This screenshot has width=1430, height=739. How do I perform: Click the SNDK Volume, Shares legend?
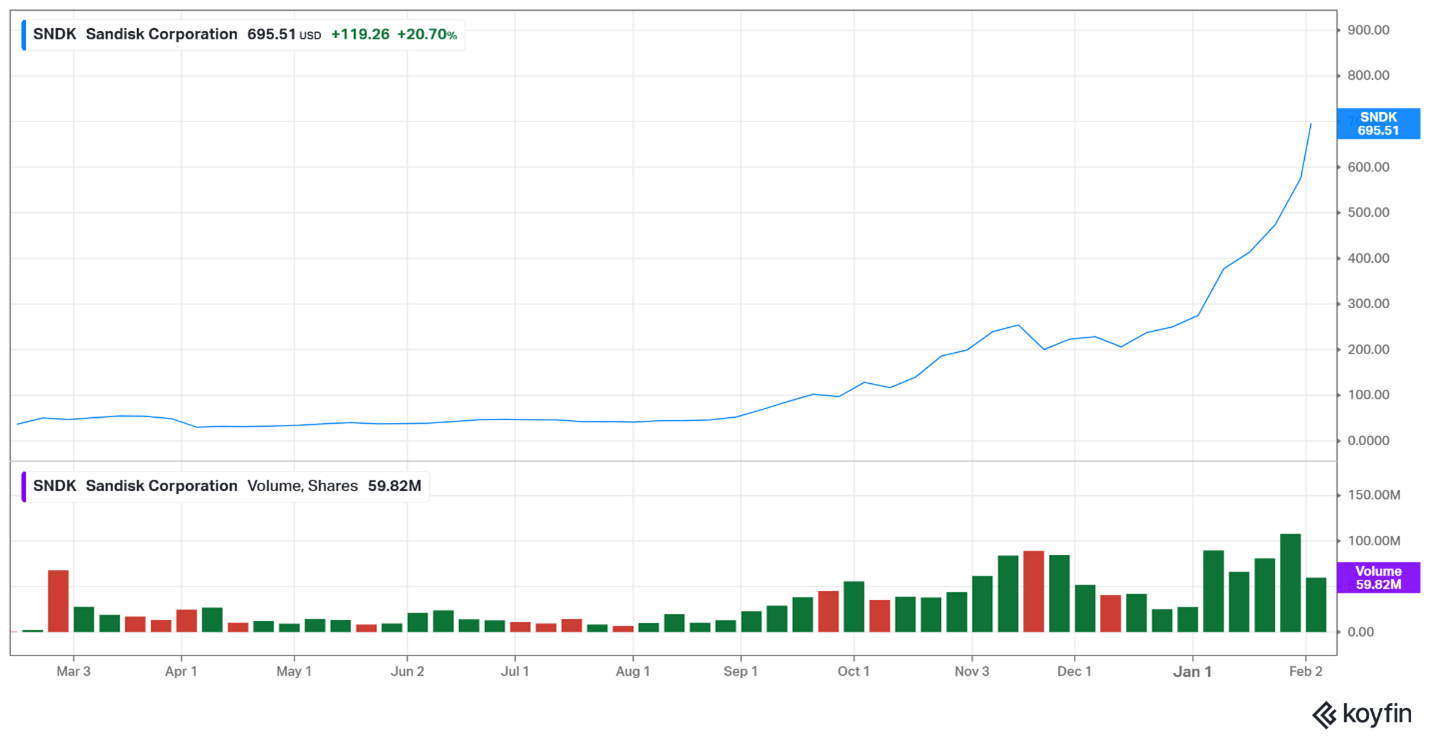pos(225,486)
